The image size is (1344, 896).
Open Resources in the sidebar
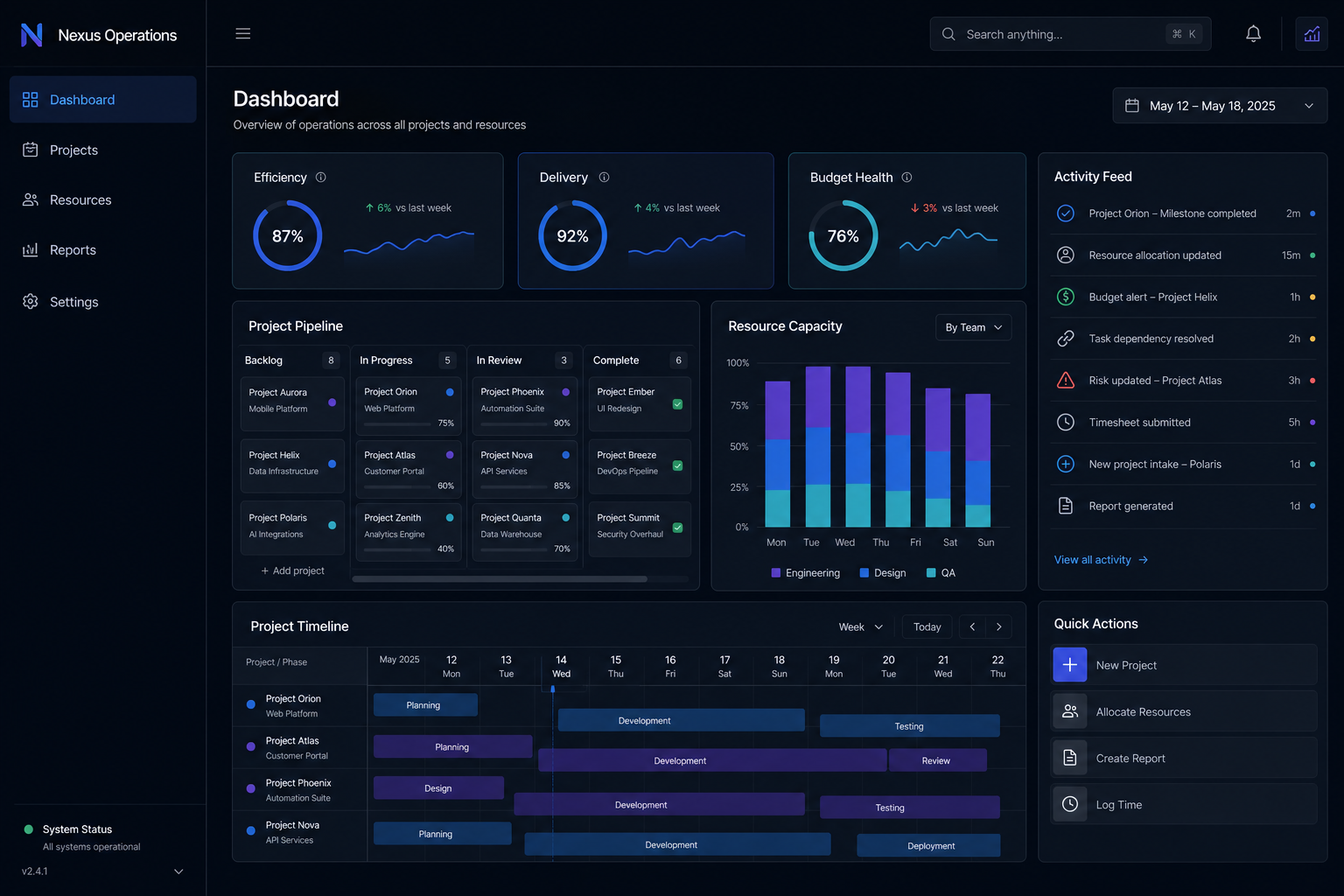click(x=103, y=199)
